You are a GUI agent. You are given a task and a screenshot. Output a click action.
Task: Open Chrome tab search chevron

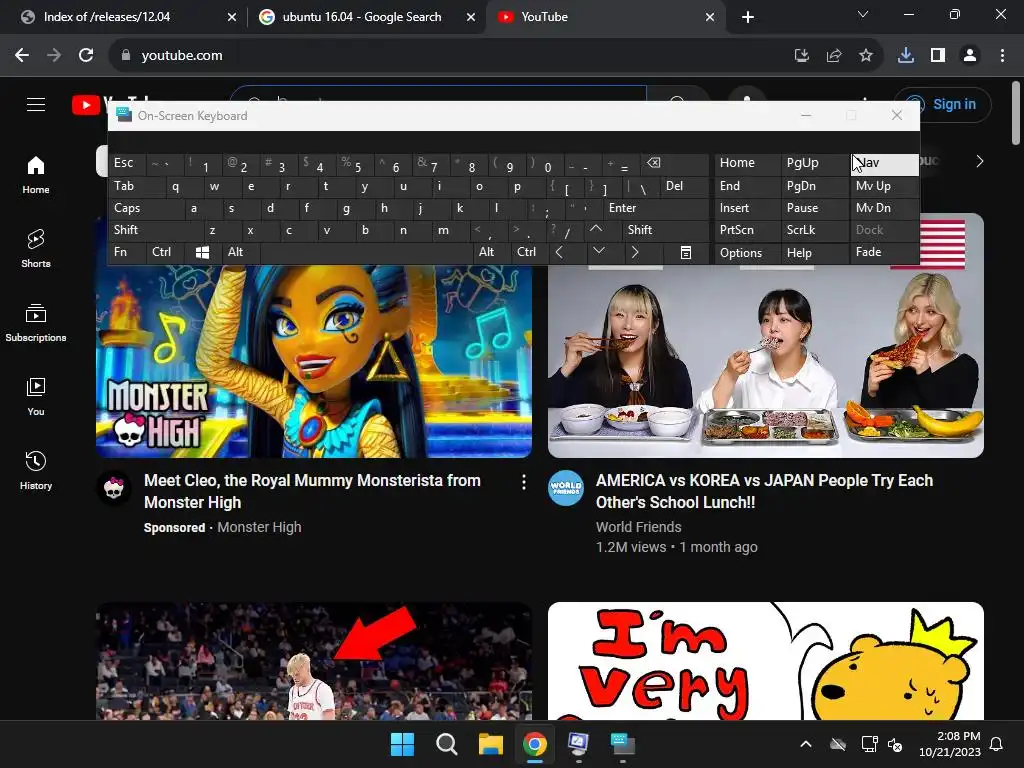point(863,14)
